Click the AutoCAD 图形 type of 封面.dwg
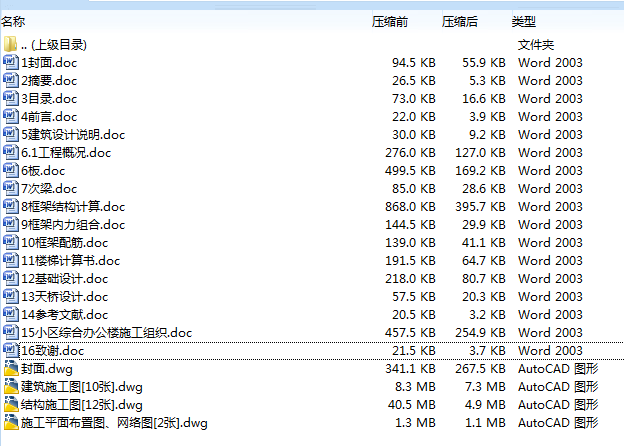 (558, 369)
